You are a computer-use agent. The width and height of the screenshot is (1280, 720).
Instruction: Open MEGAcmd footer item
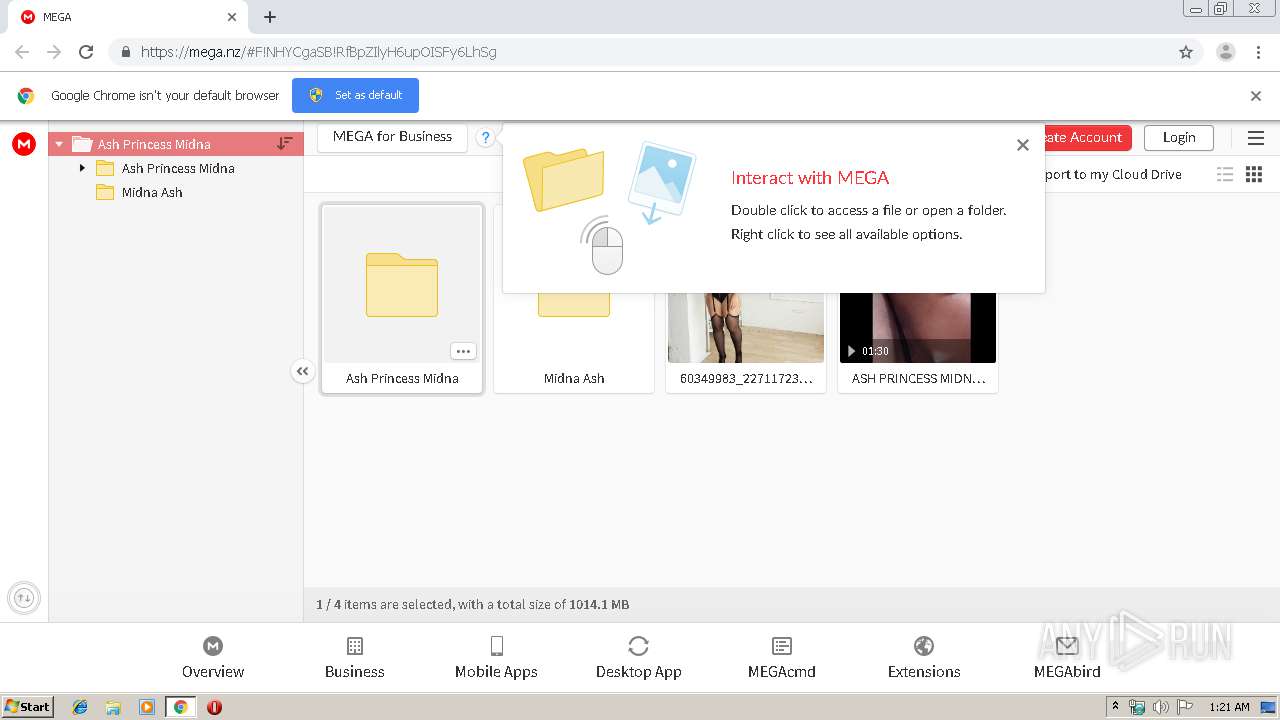coord(782,658)
